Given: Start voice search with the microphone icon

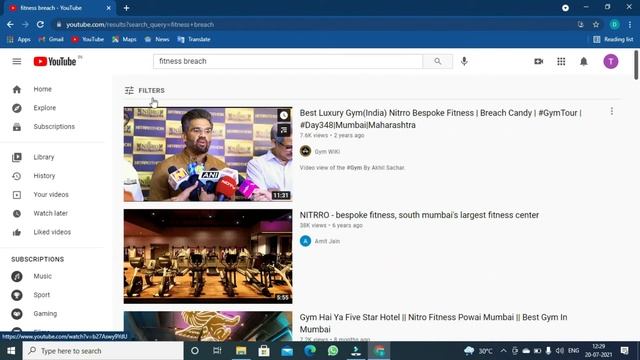Looking at the screenshot, I should (x=464, y=61).
